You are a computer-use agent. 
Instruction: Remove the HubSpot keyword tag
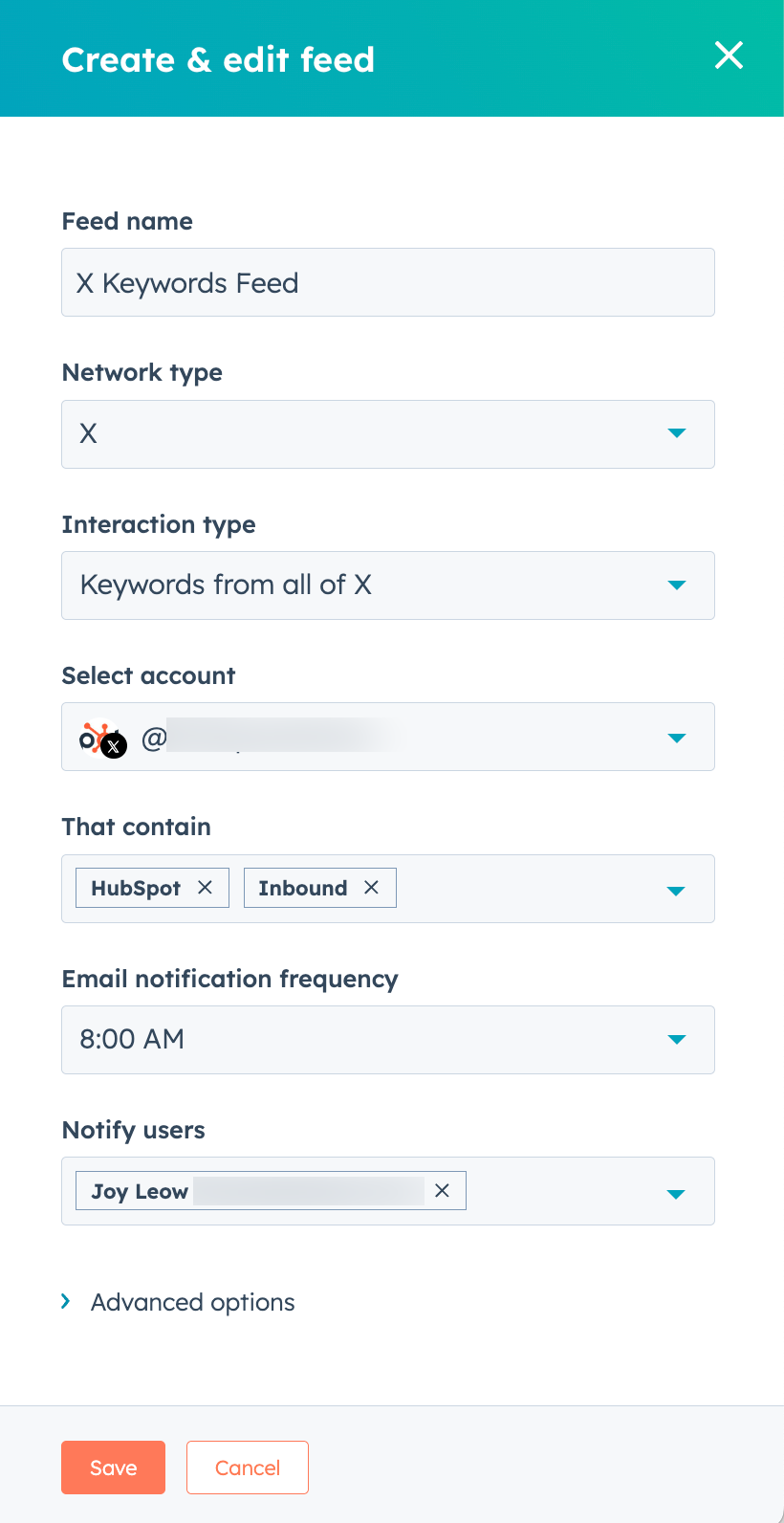pos(205,887)
